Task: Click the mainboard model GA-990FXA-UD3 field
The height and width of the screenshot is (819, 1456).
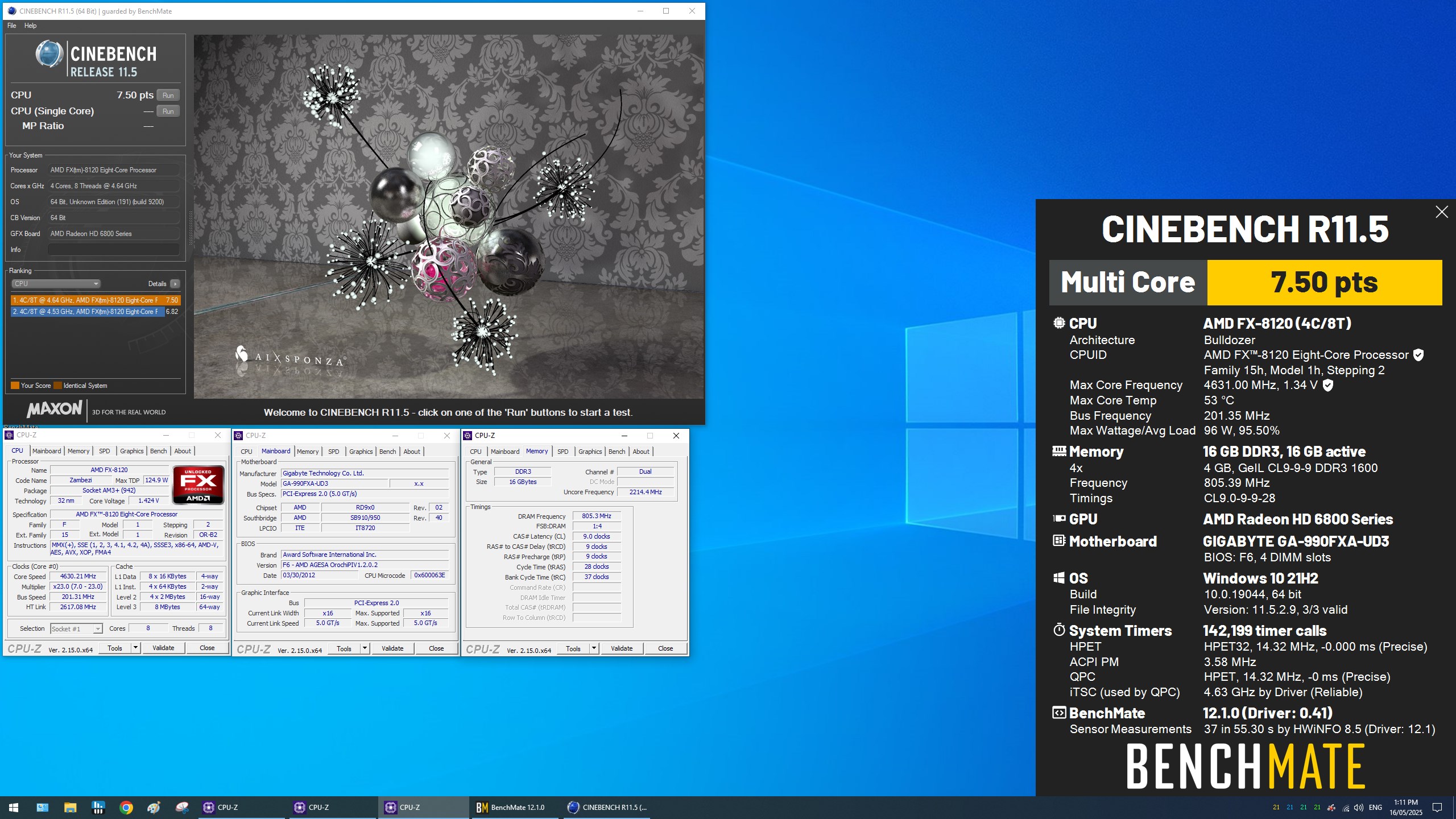Action: coord(334,483)
